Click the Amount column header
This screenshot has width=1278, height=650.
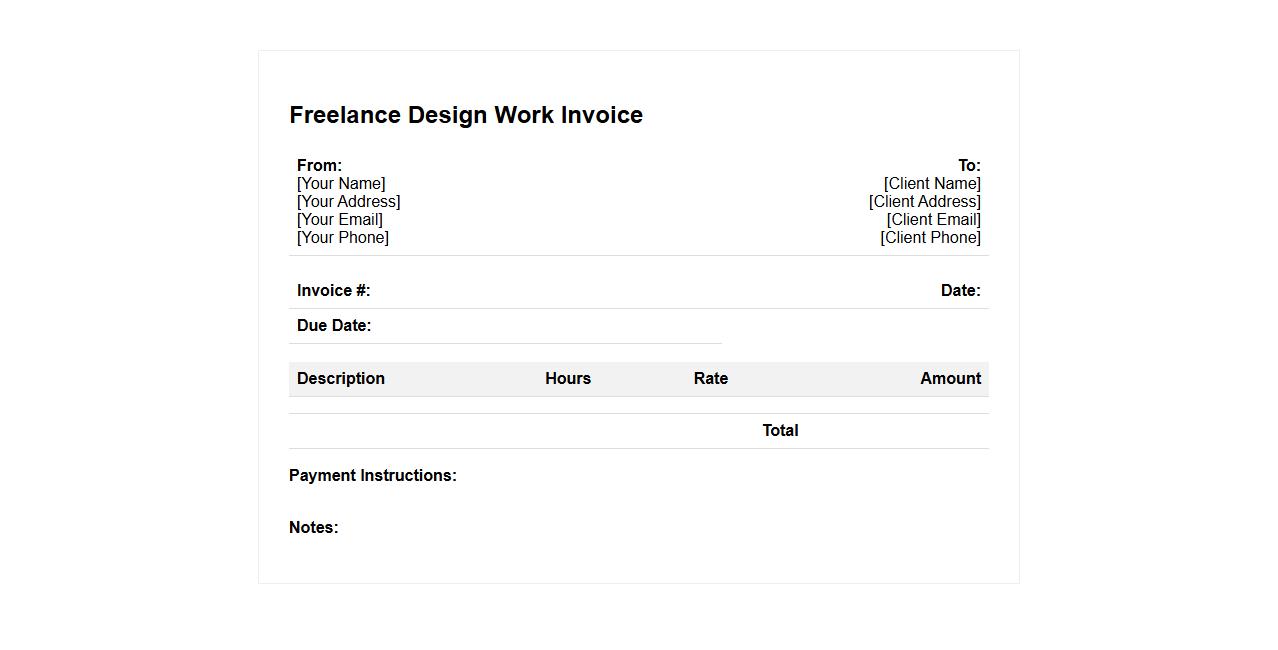[950, 379]
